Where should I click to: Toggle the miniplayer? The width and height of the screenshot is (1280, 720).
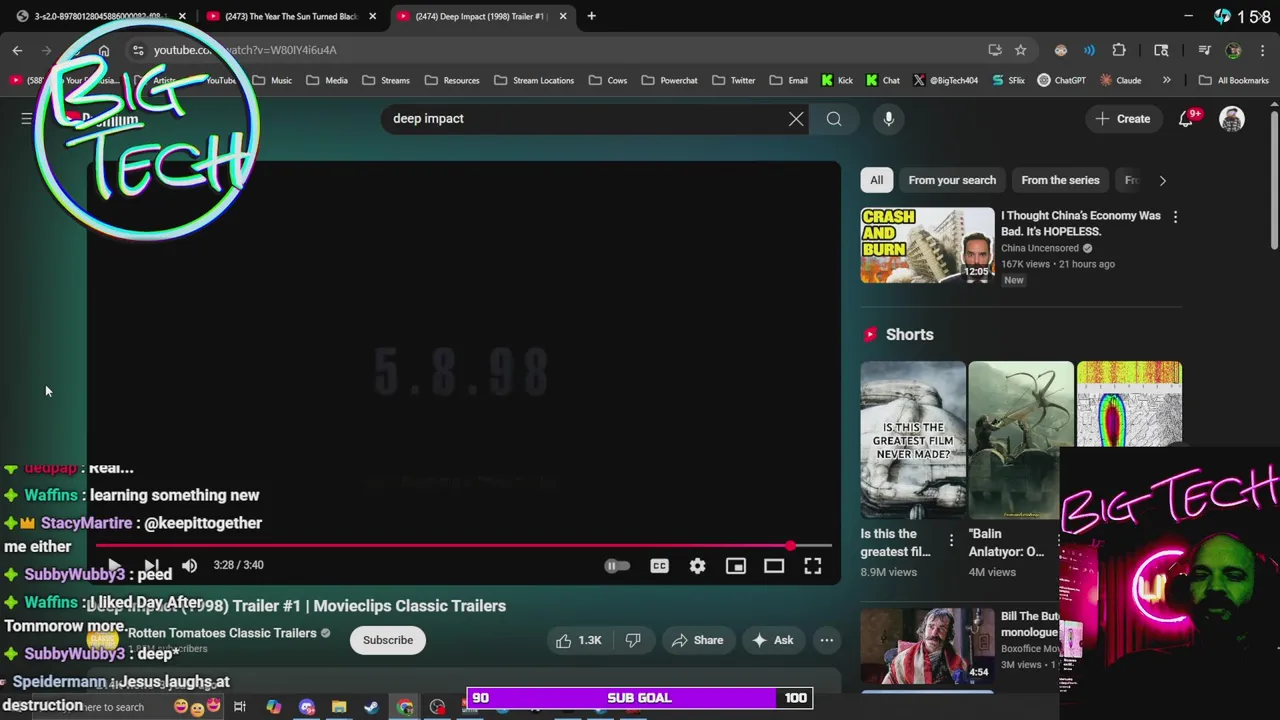coord(735,566)
